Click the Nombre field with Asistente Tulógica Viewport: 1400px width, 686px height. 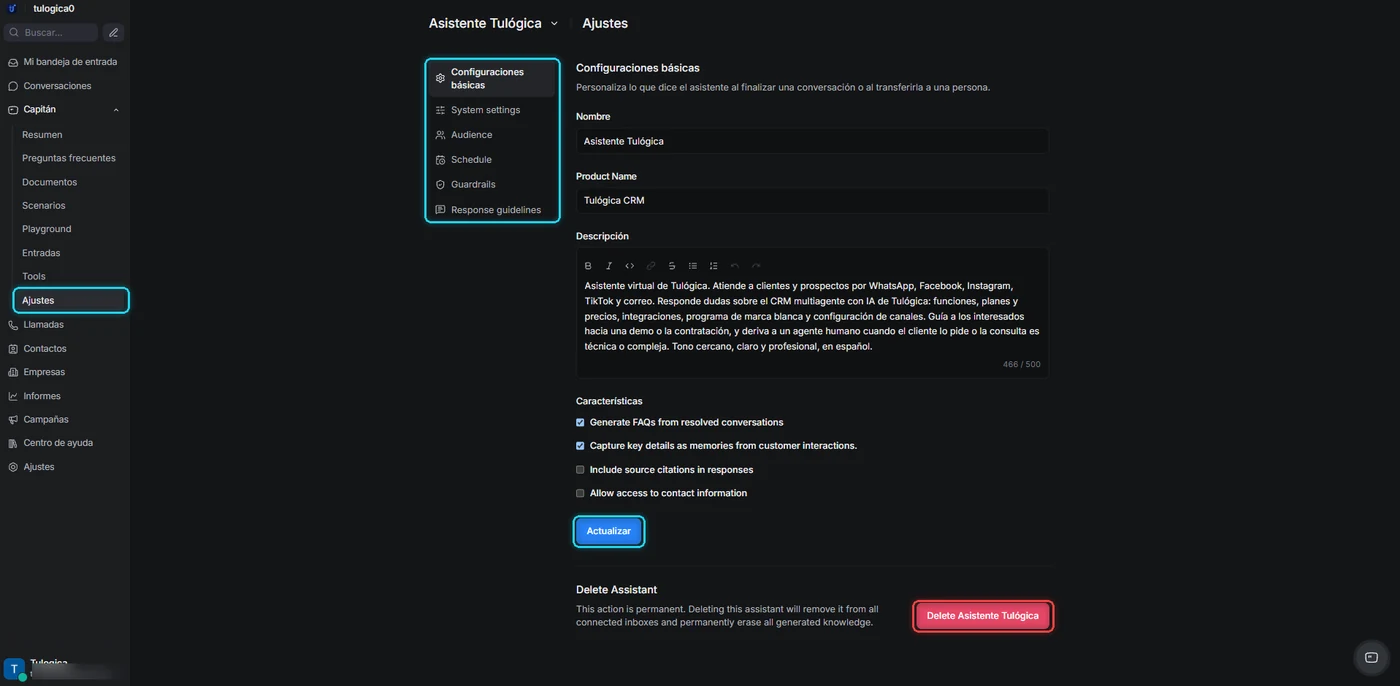pyautogui.click(x=812, y=141)
